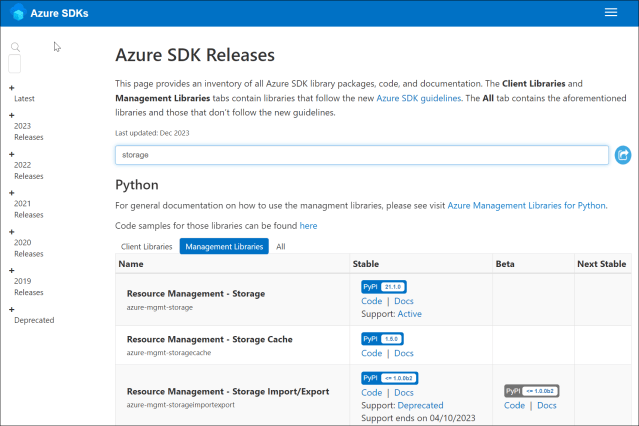The image size is (639, 426).
Task: Open 2020 Releases in the sidebar
Action: [29, 248]
